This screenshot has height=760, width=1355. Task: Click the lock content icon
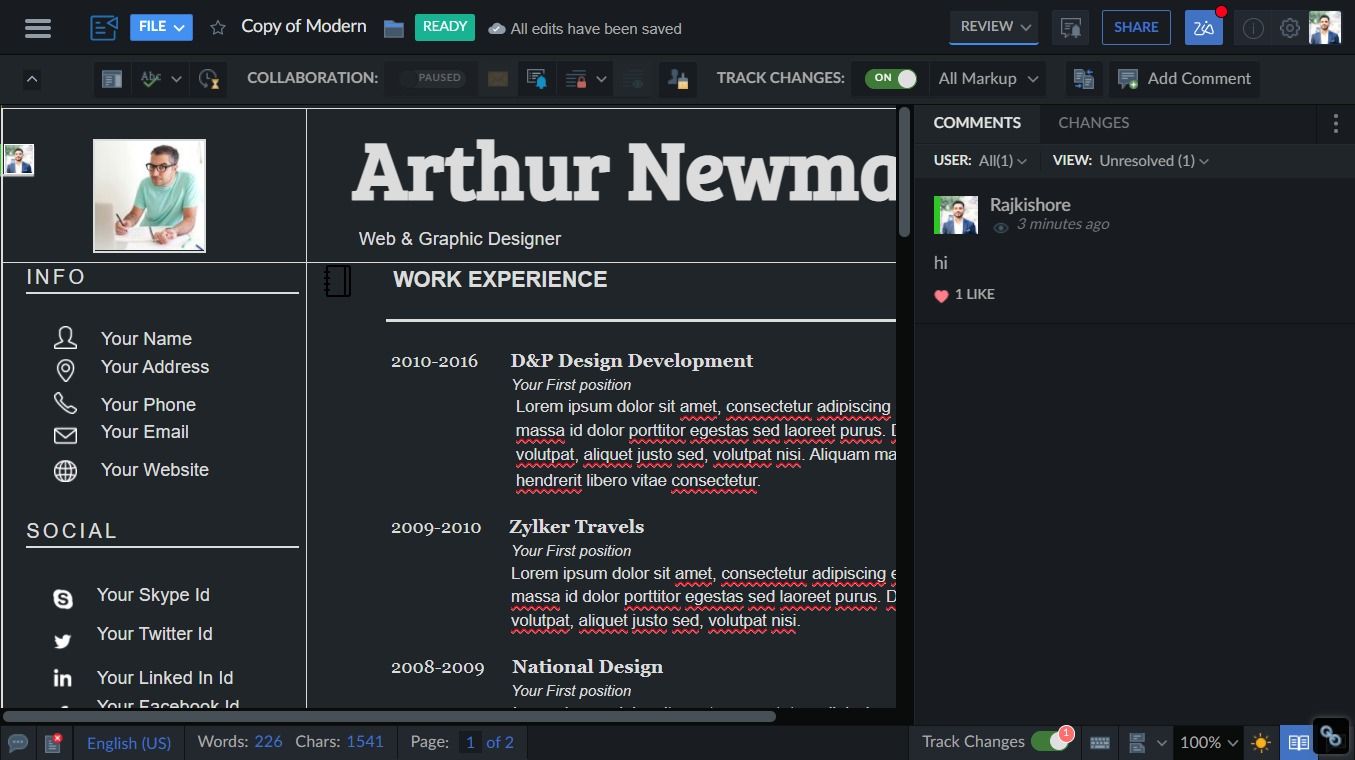(576, 79)
